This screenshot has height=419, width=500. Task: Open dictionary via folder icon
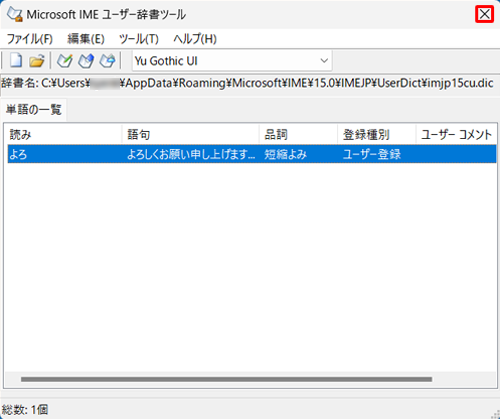37,61
